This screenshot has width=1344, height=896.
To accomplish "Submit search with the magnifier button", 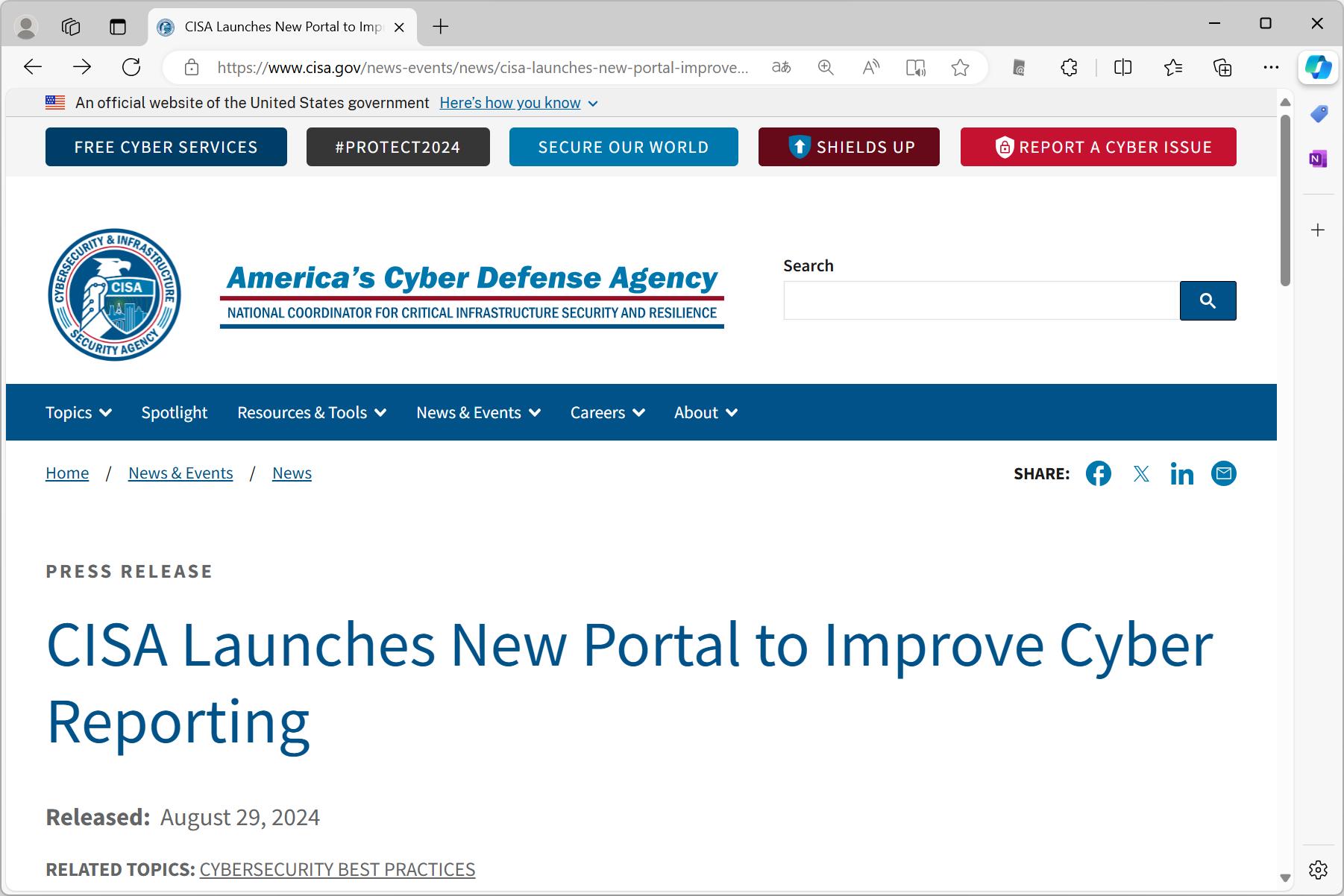I will [x=1208, y=300].
